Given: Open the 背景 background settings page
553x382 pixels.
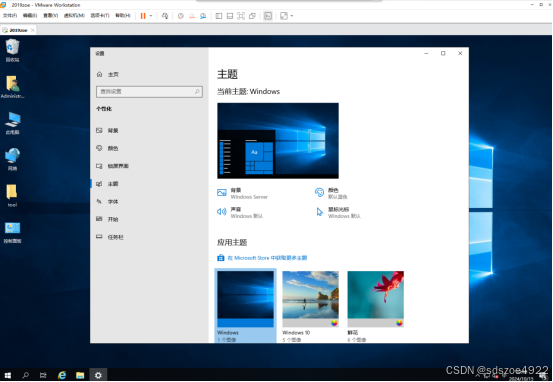Looking at the screenshot, I should (x=149, y=131).
